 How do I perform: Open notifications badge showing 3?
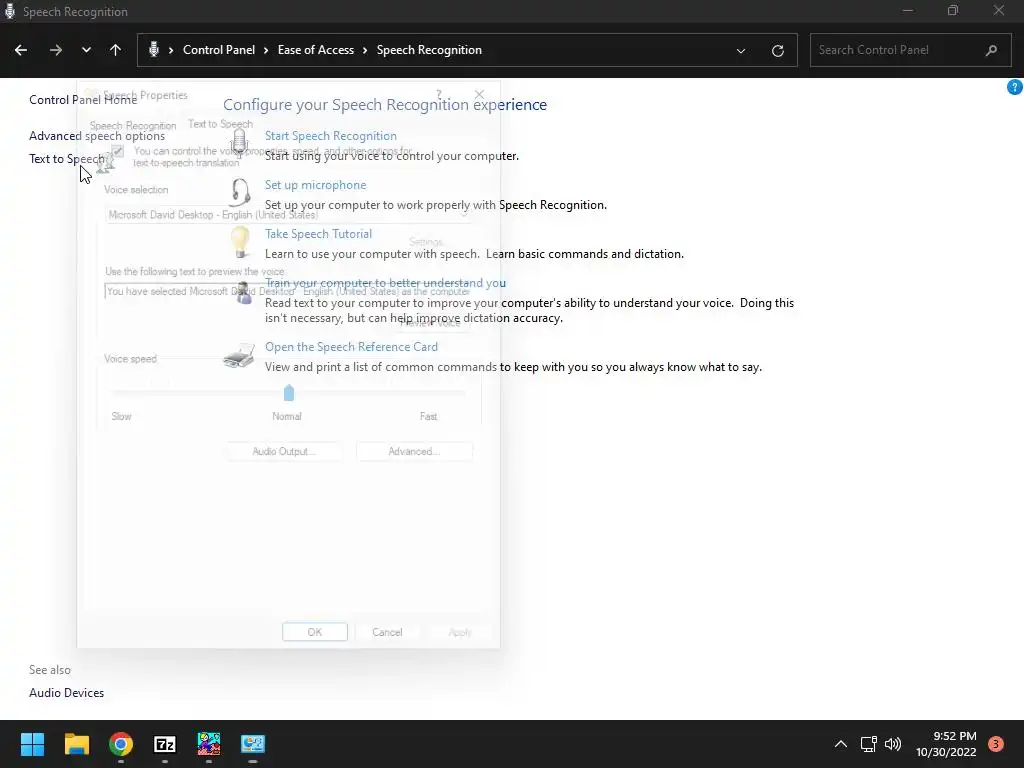pos(996,744)
